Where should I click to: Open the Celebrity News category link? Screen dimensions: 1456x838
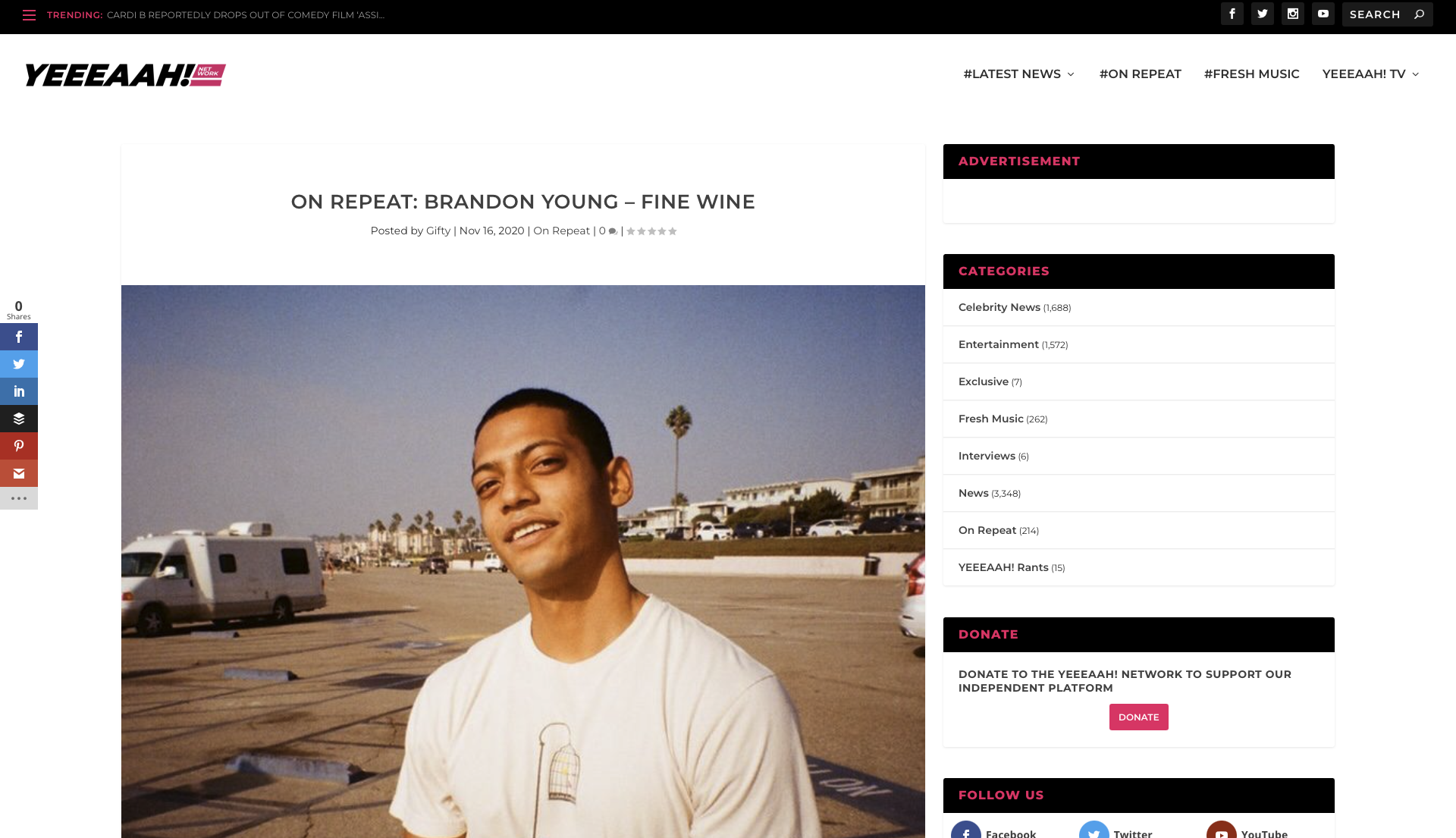coord(999,307)
